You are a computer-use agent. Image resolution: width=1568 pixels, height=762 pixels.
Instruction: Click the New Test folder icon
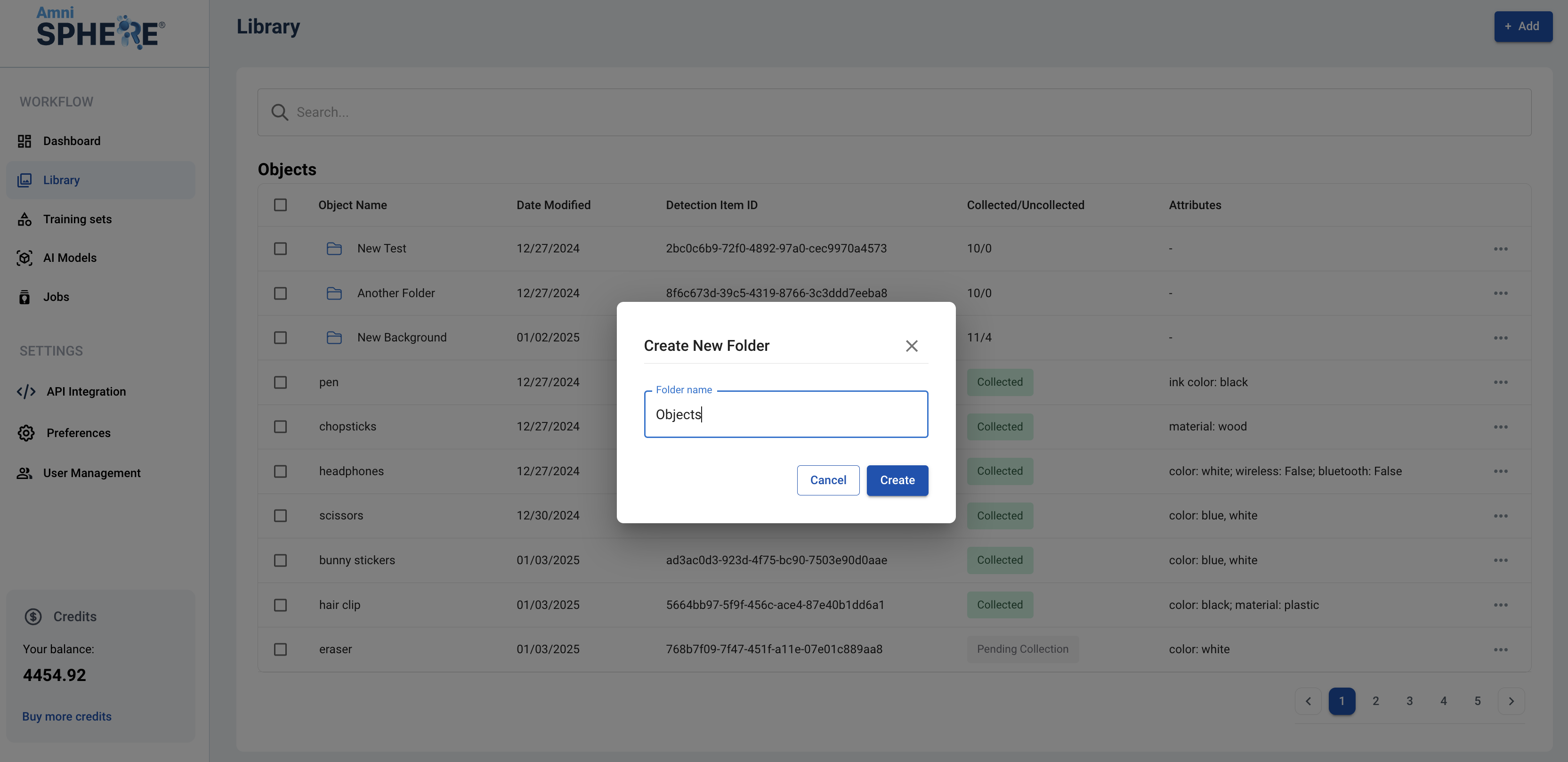(334, 248)
